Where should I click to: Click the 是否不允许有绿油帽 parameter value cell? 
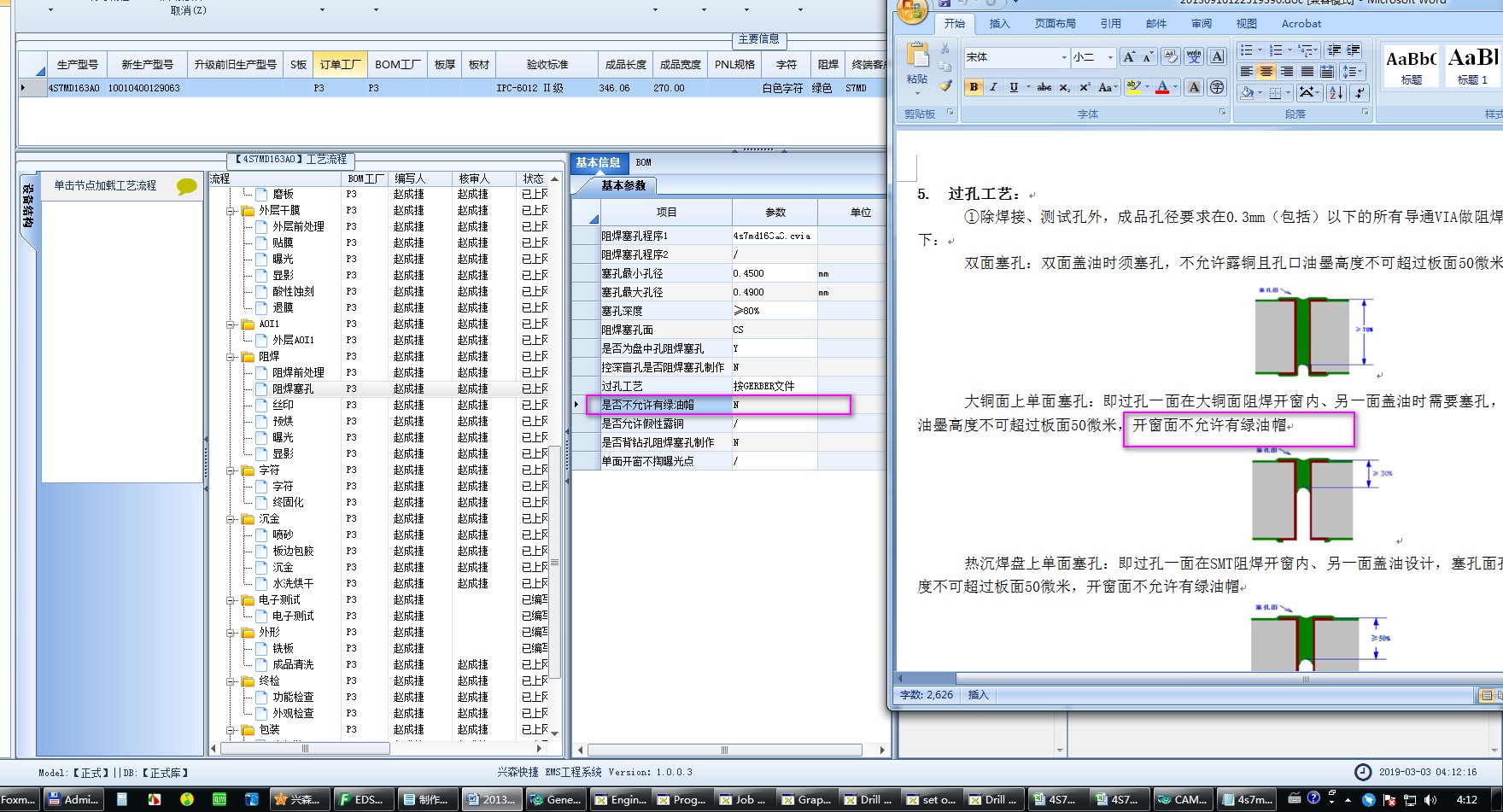(774, 405)
